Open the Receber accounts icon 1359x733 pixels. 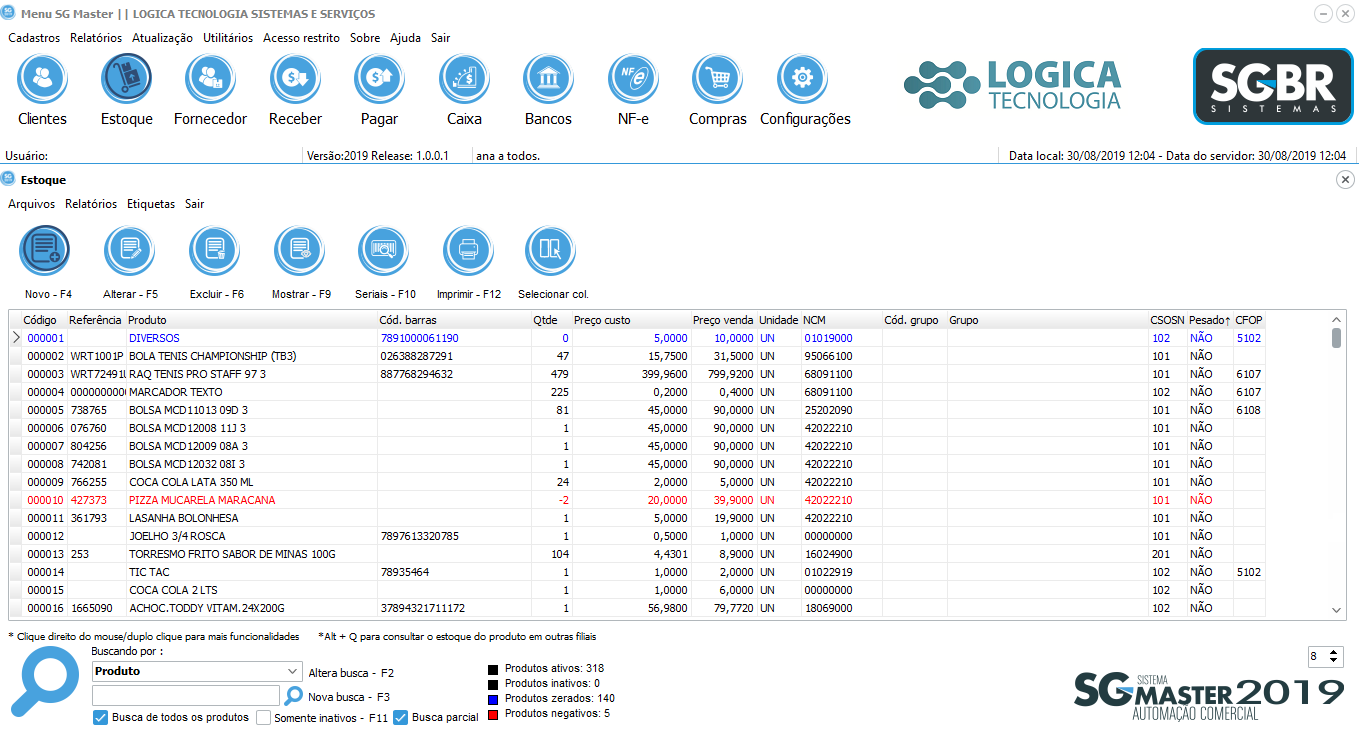click(295, 79)
